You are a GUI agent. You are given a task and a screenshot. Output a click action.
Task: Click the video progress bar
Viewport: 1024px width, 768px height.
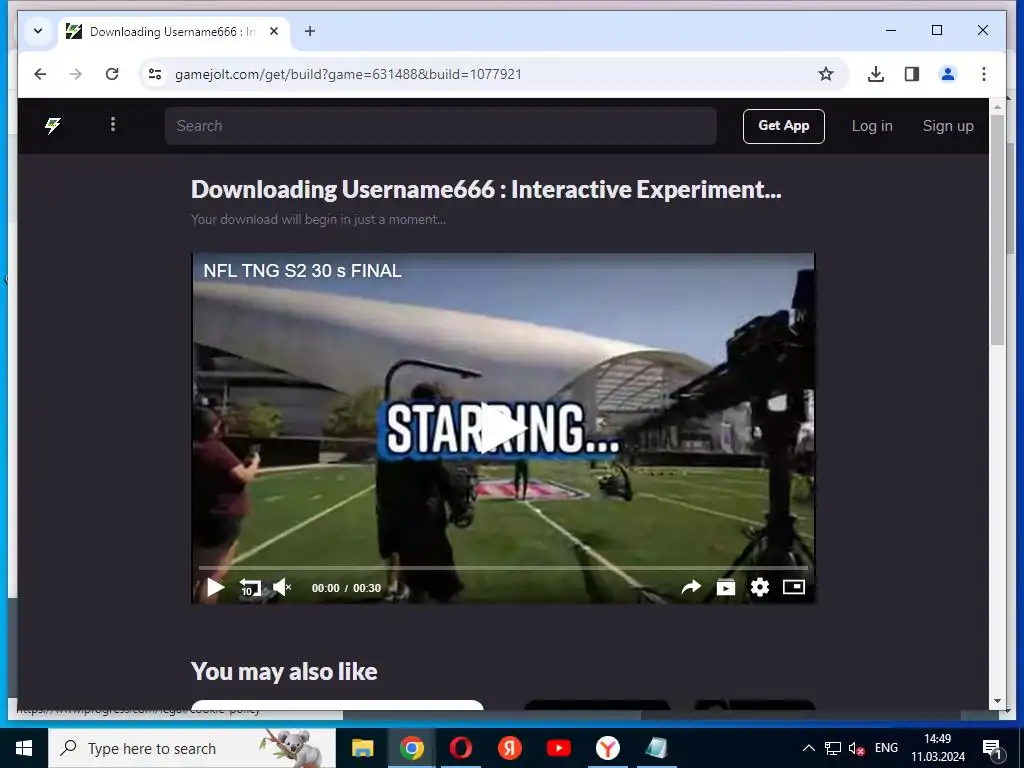point(503,568)
